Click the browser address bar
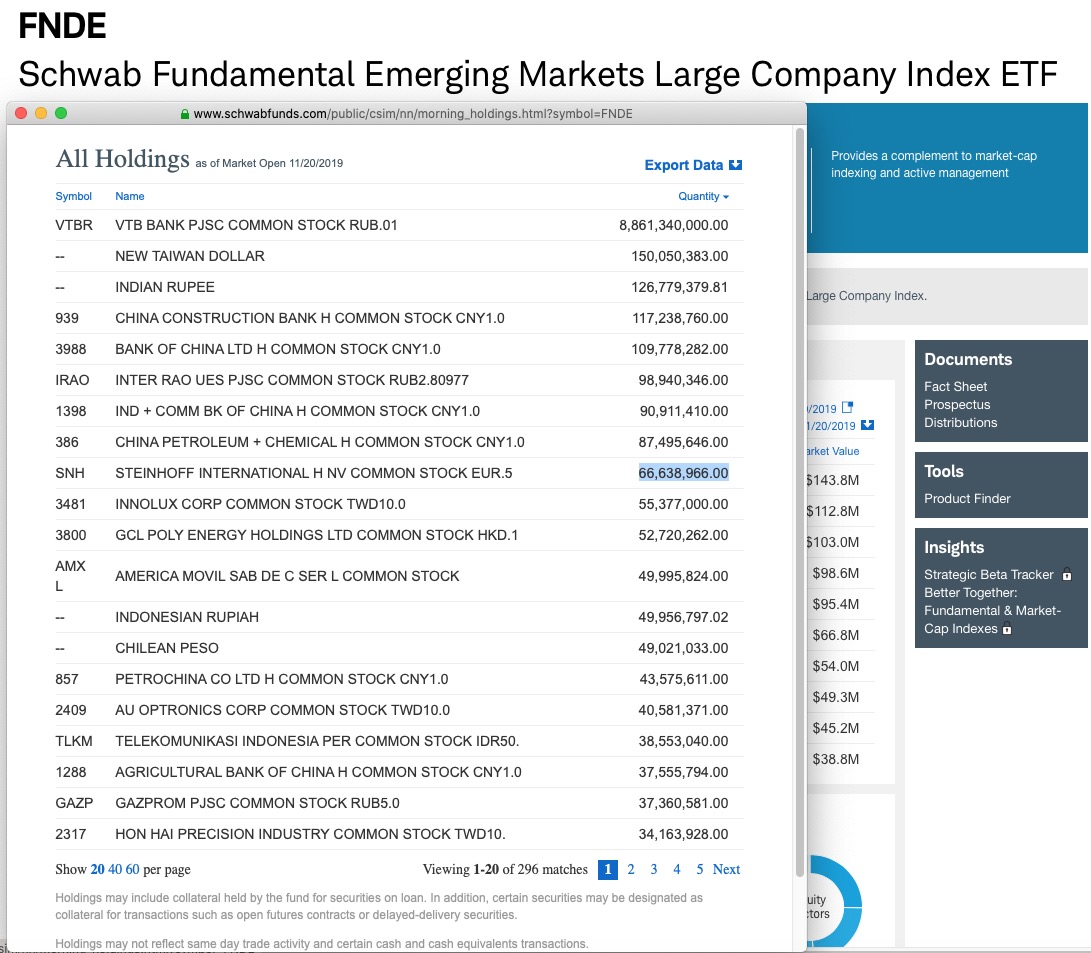The width and height of the screenshot is (1091, 953). pyautogui.click(x=410, y=113)
